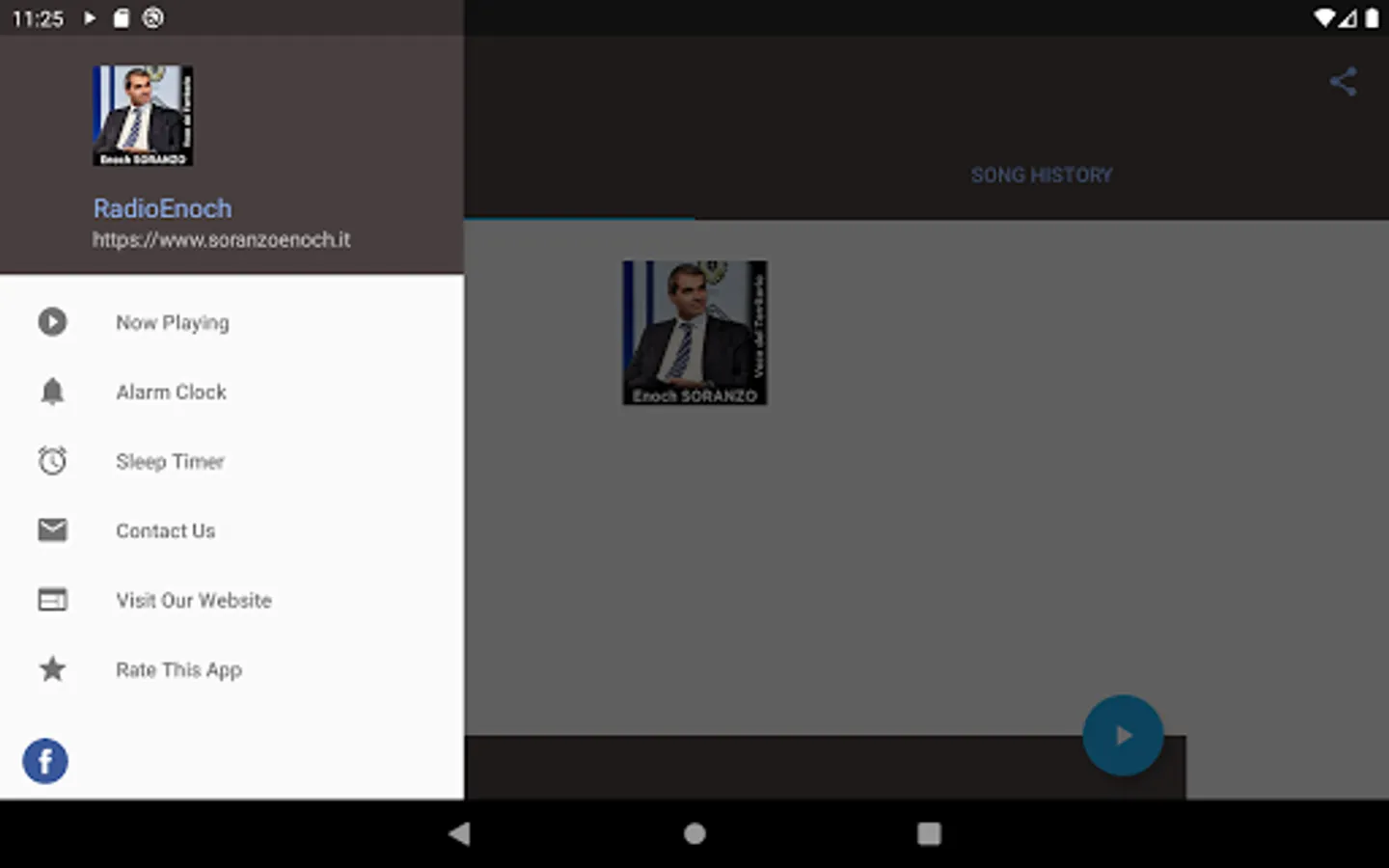Switch to the Song History tab
This screenshot has width=1389, height=868.
click(x=1042, y=176)
